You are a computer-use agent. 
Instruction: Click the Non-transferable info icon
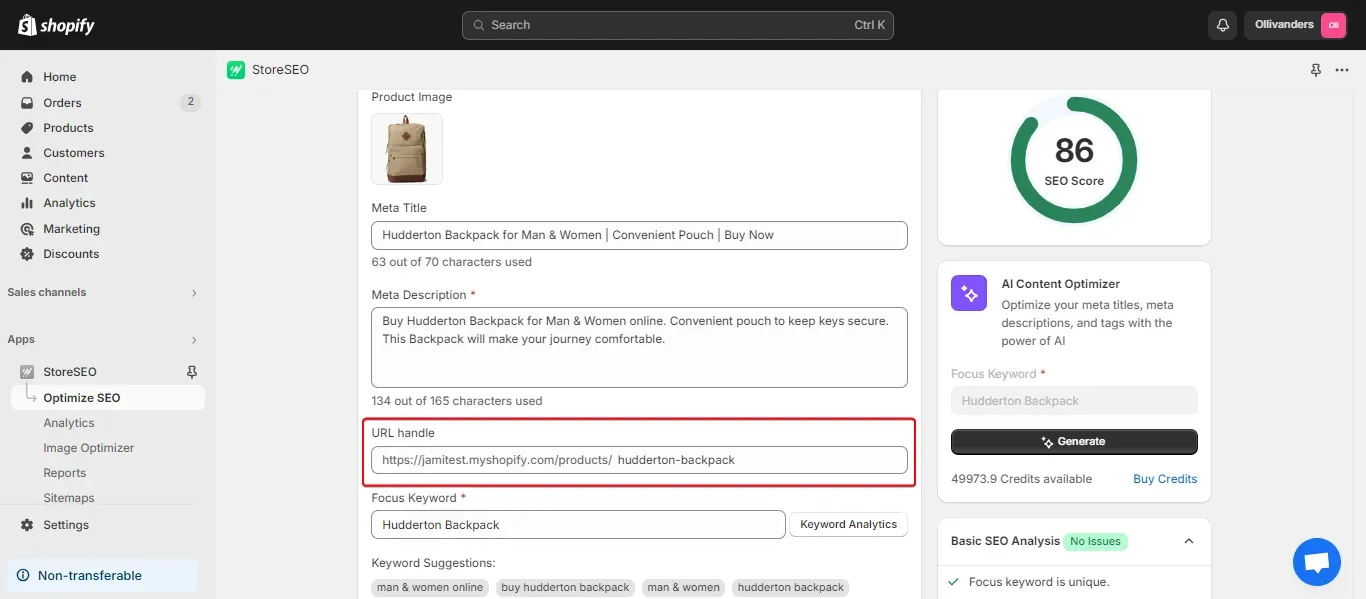[23, 576]
